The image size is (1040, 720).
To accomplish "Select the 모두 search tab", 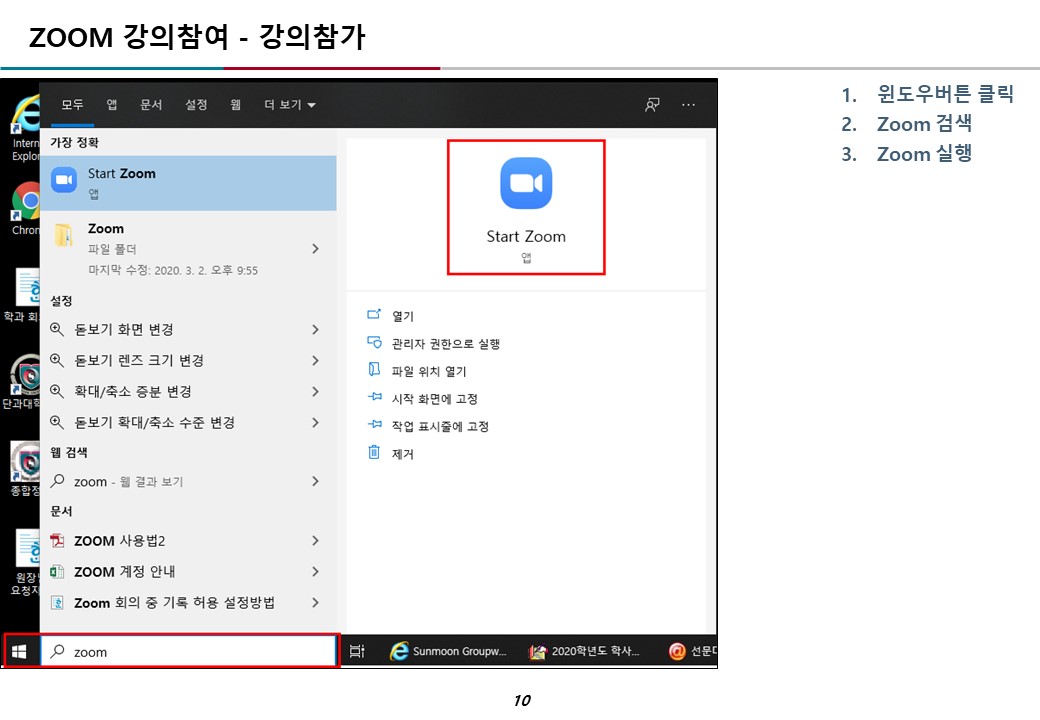I will (x=72, y=105).
